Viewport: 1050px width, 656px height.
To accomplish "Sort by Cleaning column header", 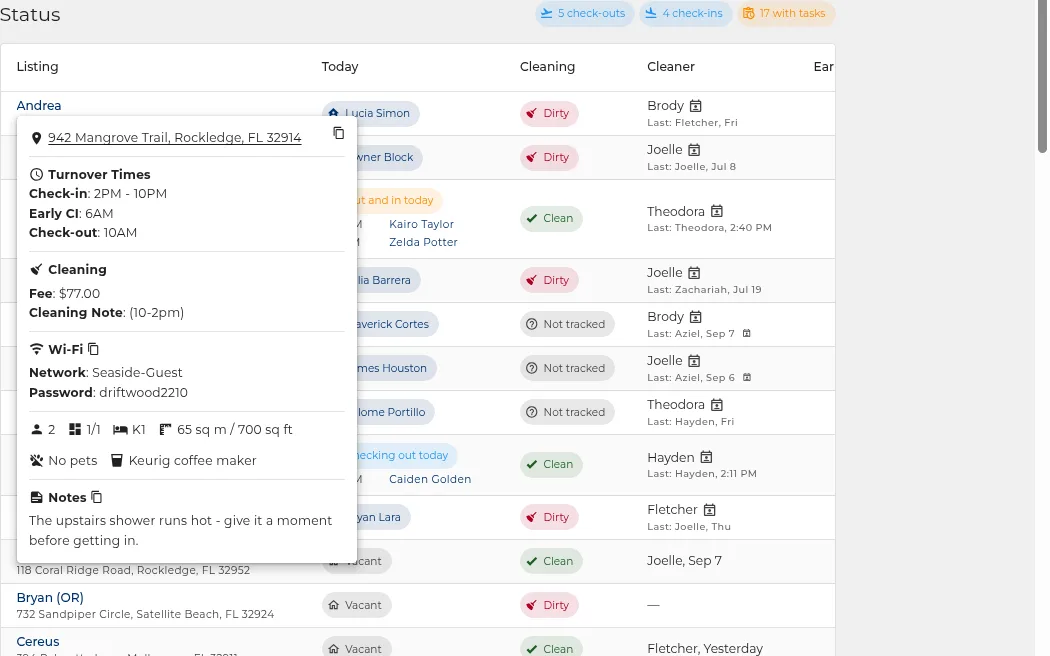I will coord(547,66).
